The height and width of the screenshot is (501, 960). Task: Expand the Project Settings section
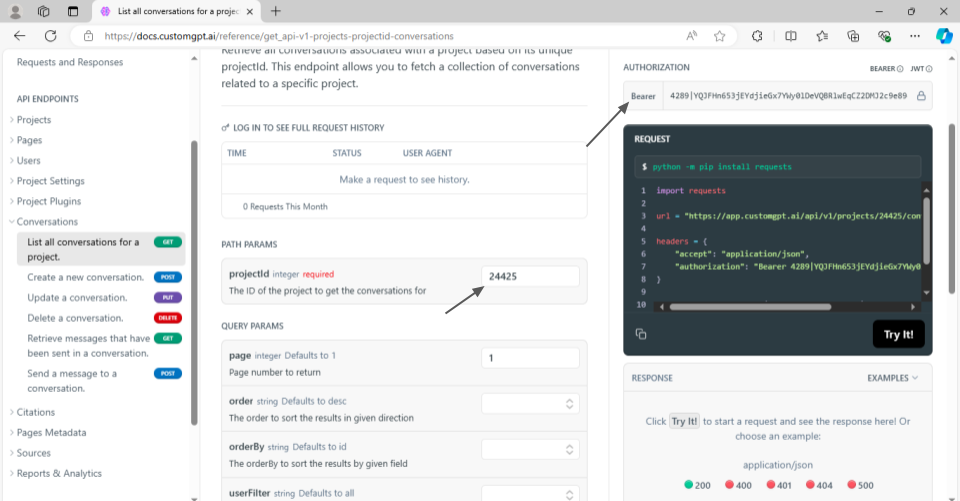click(x=50, y=181)
